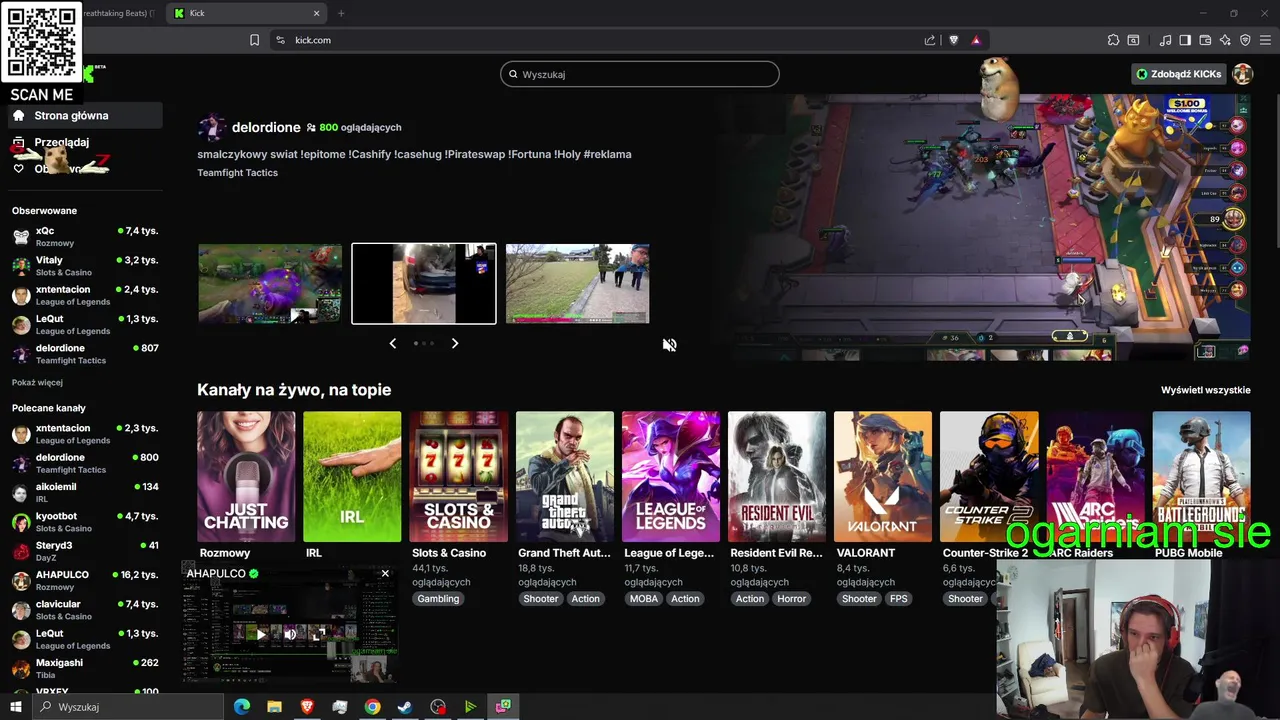
Task: Open the IRL category card
Action: pos(352,477)
